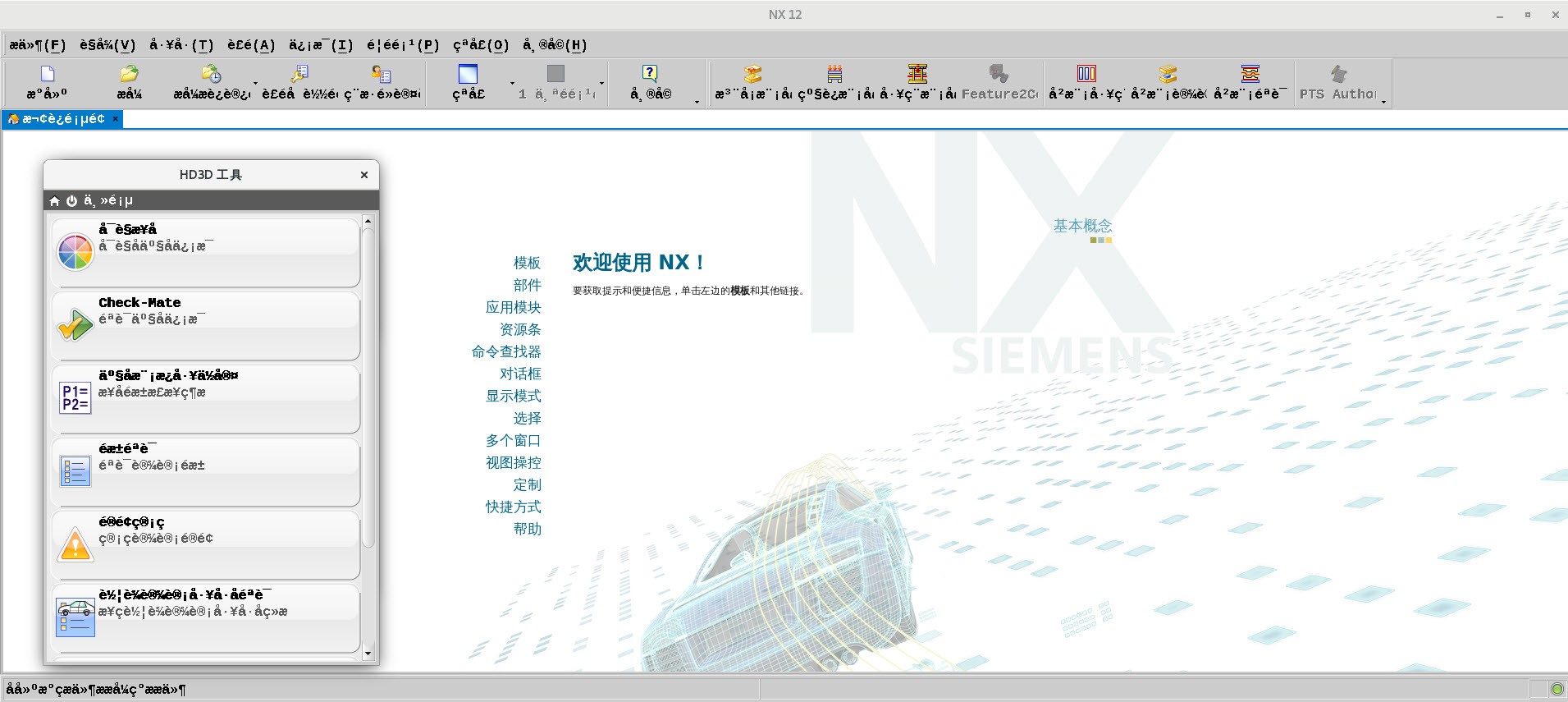Screen dimensions: 1568x702
Task: Click the grayed-out square window icon
Action: tap(555, 74)
